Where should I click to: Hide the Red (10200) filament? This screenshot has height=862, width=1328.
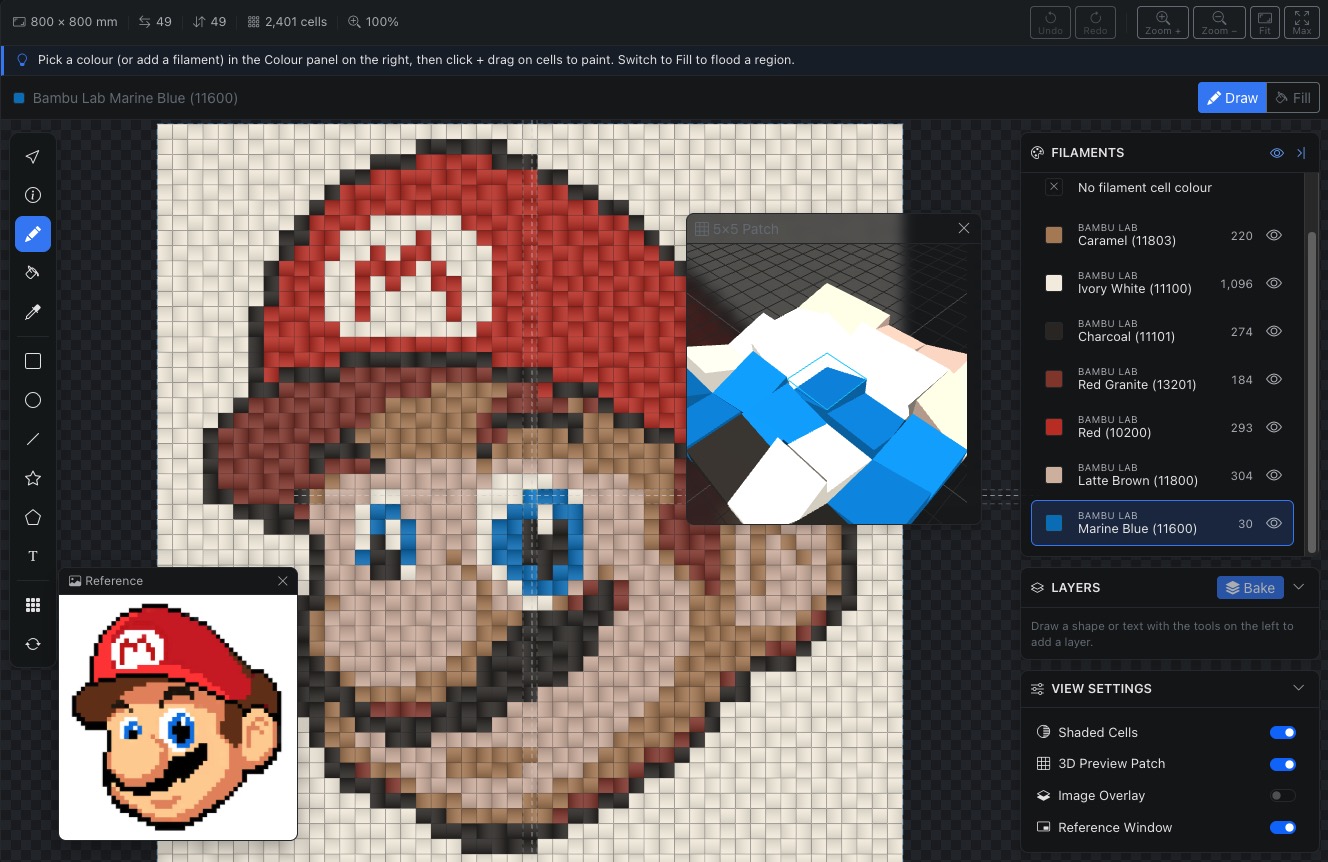[1274, 427]
